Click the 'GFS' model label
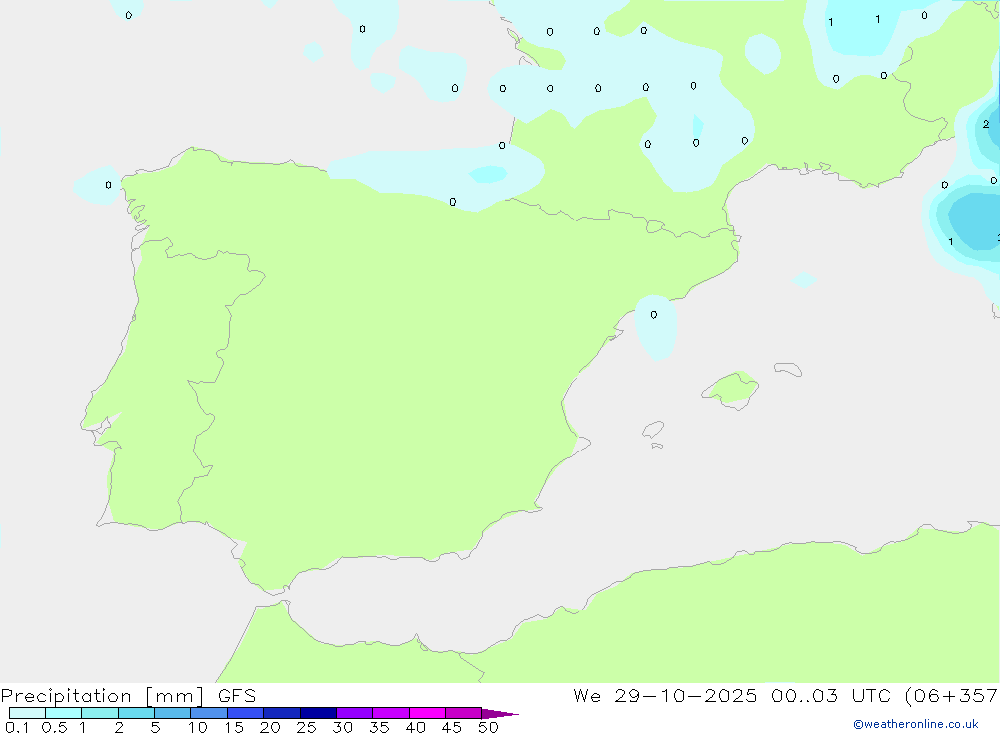The height and width of the screenshot is (733, 1000). coord(237,696)
